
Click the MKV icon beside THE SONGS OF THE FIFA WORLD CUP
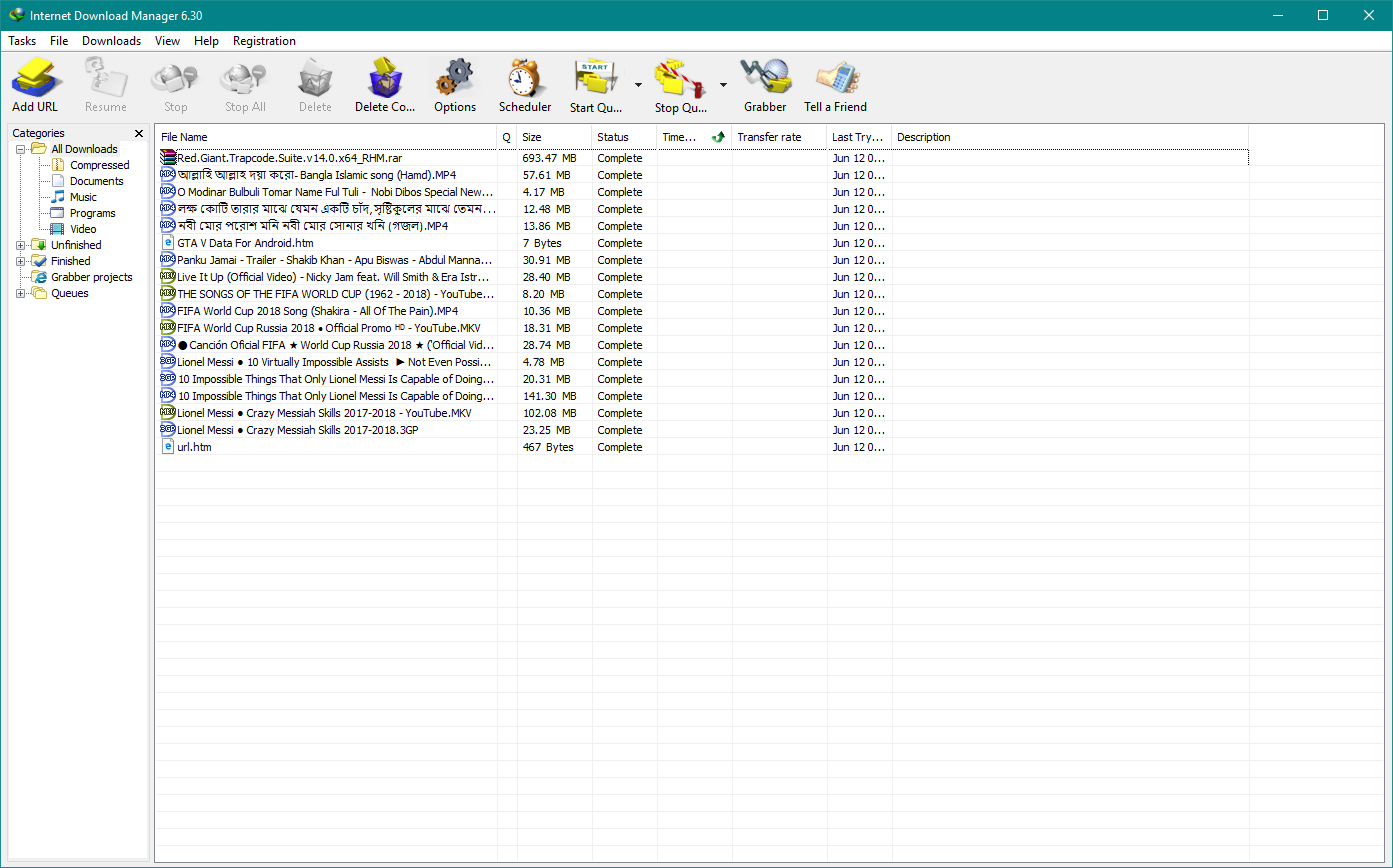coord(168,294)
